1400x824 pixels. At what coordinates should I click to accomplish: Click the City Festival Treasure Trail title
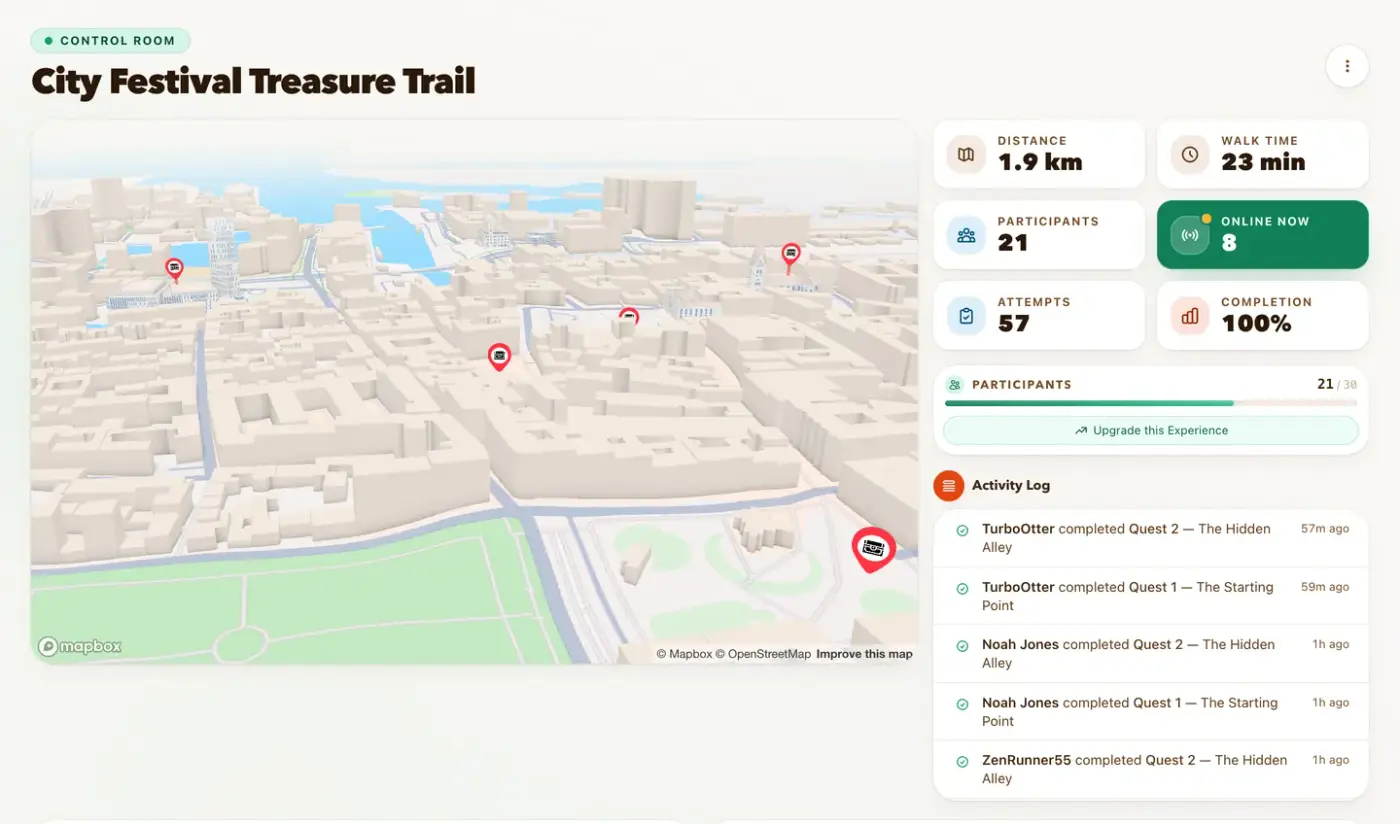pyautogui.click(x=253, y=81)
